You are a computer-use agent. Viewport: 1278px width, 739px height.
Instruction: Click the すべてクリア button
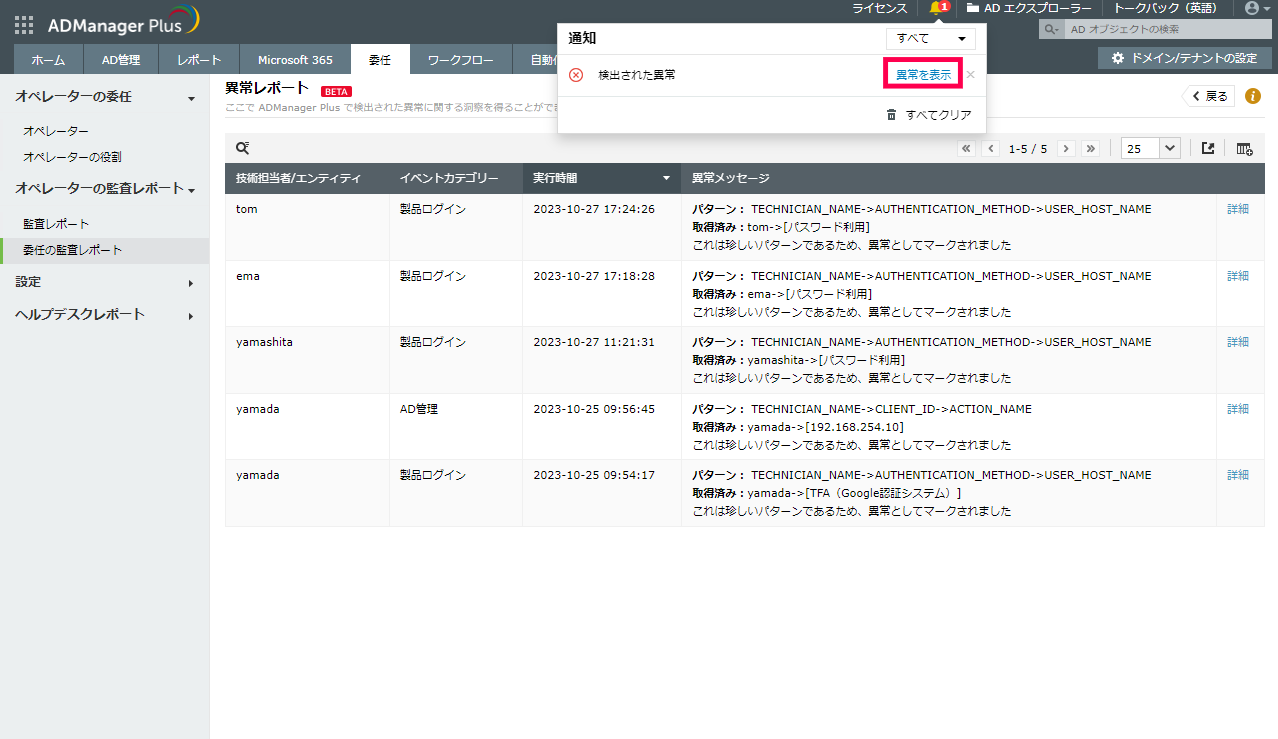[x=929, y=115]
